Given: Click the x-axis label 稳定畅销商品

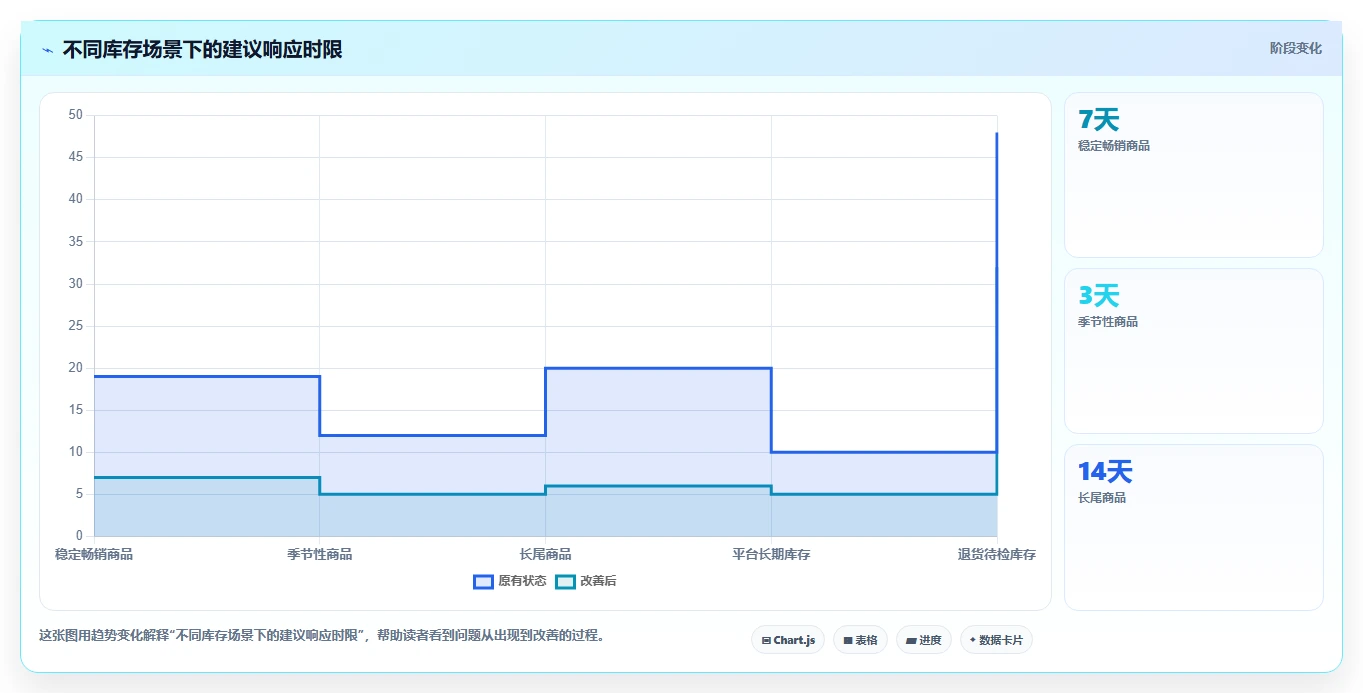Looking at the screenshot, I should [x=94, y=554].
